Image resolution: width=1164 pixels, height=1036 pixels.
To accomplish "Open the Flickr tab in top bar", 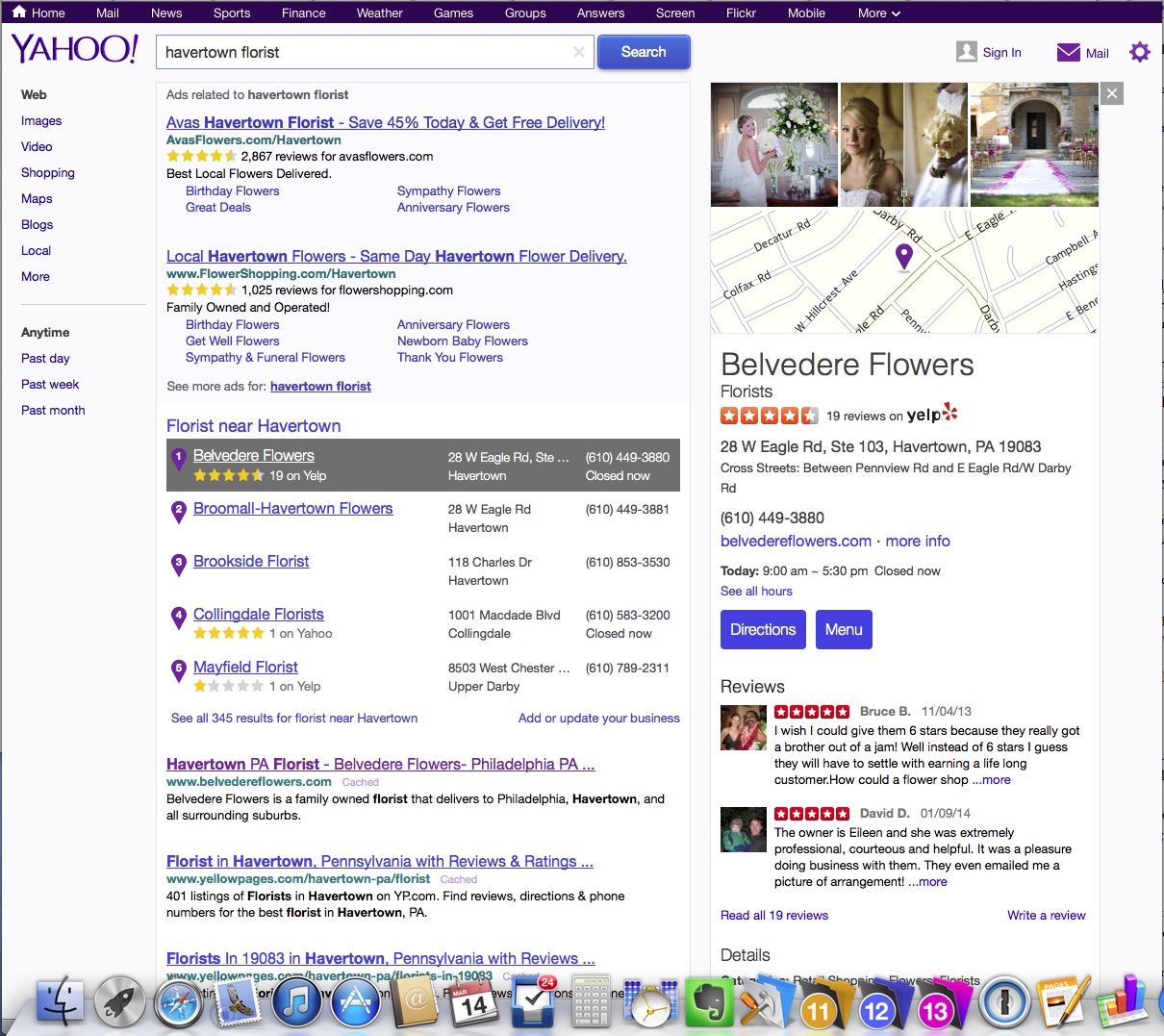I will (x=741, y=13).
